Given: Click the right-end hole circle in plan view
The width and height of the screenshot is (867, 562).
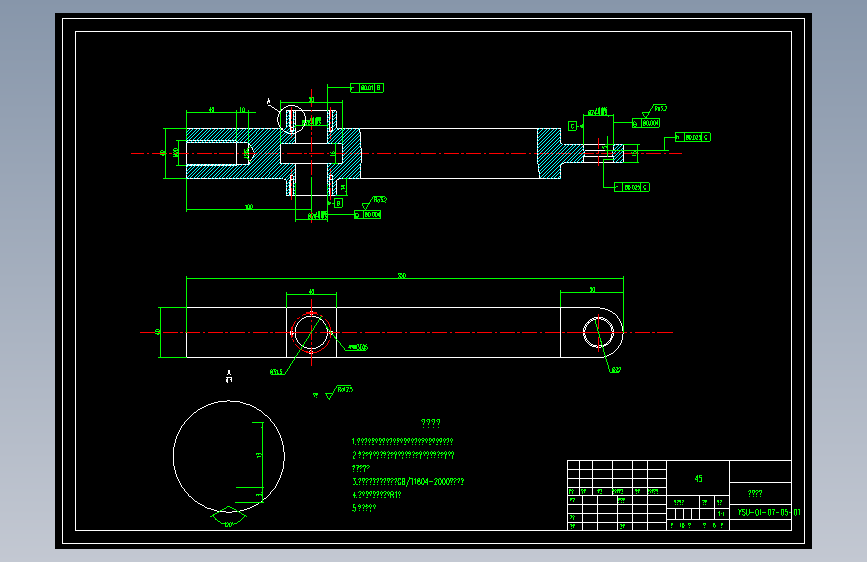Looking at the screenshot, I should 598,332.
